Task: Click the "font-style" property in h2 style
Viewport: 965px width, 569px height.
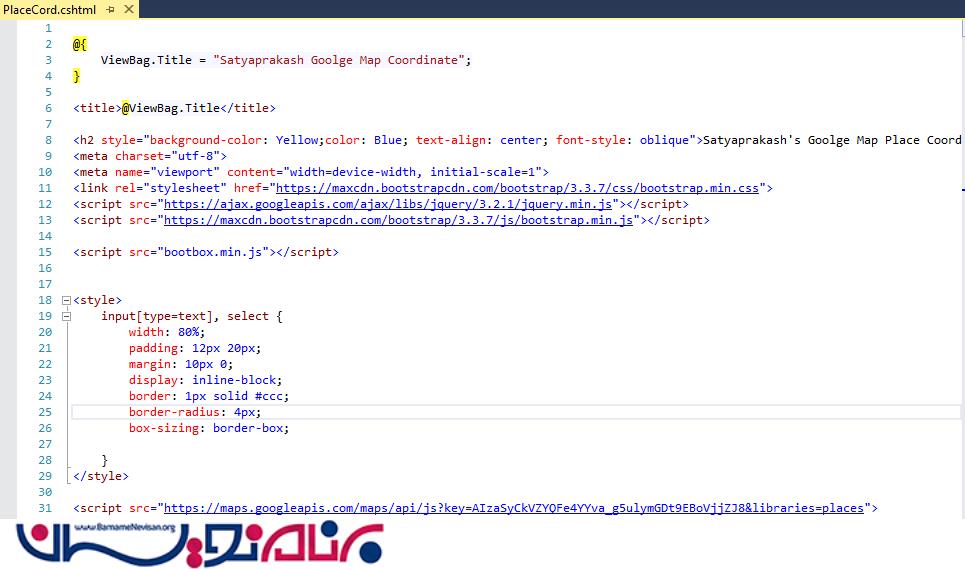Action: coord(591,140)
